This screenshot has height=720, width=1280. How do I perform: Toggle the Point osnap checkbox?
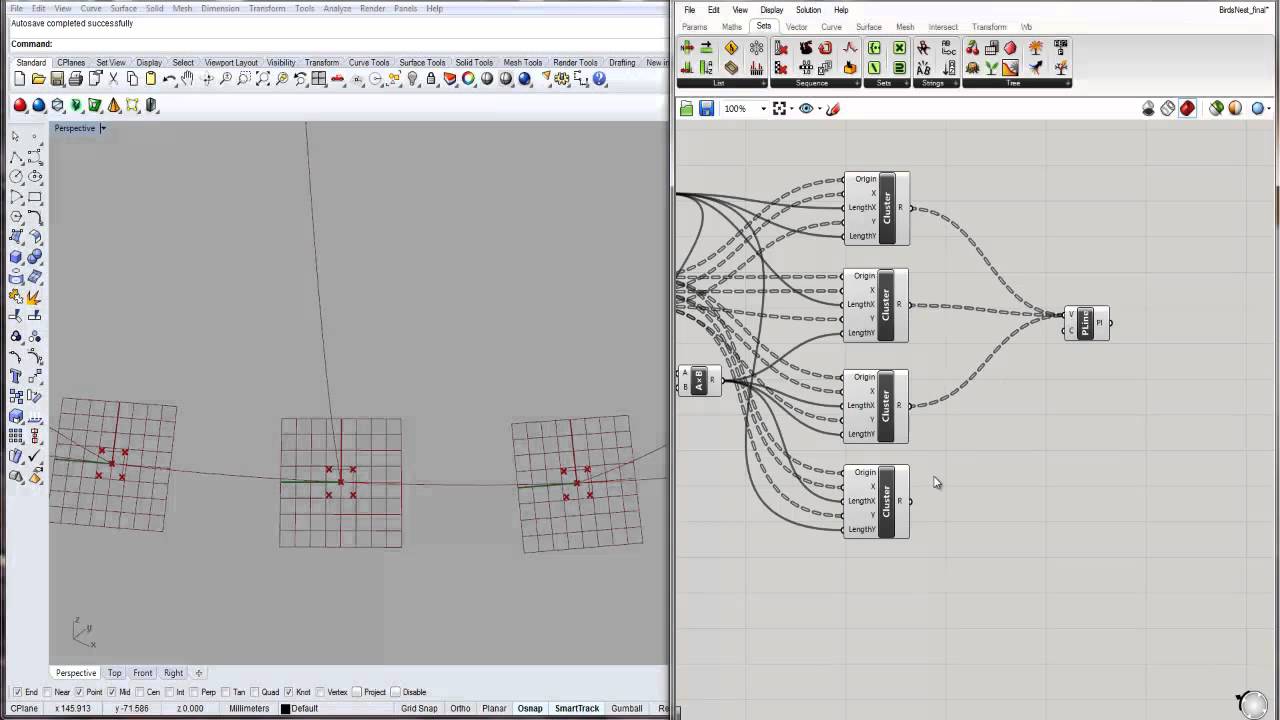pyautogui.click(x=80, y=692)
